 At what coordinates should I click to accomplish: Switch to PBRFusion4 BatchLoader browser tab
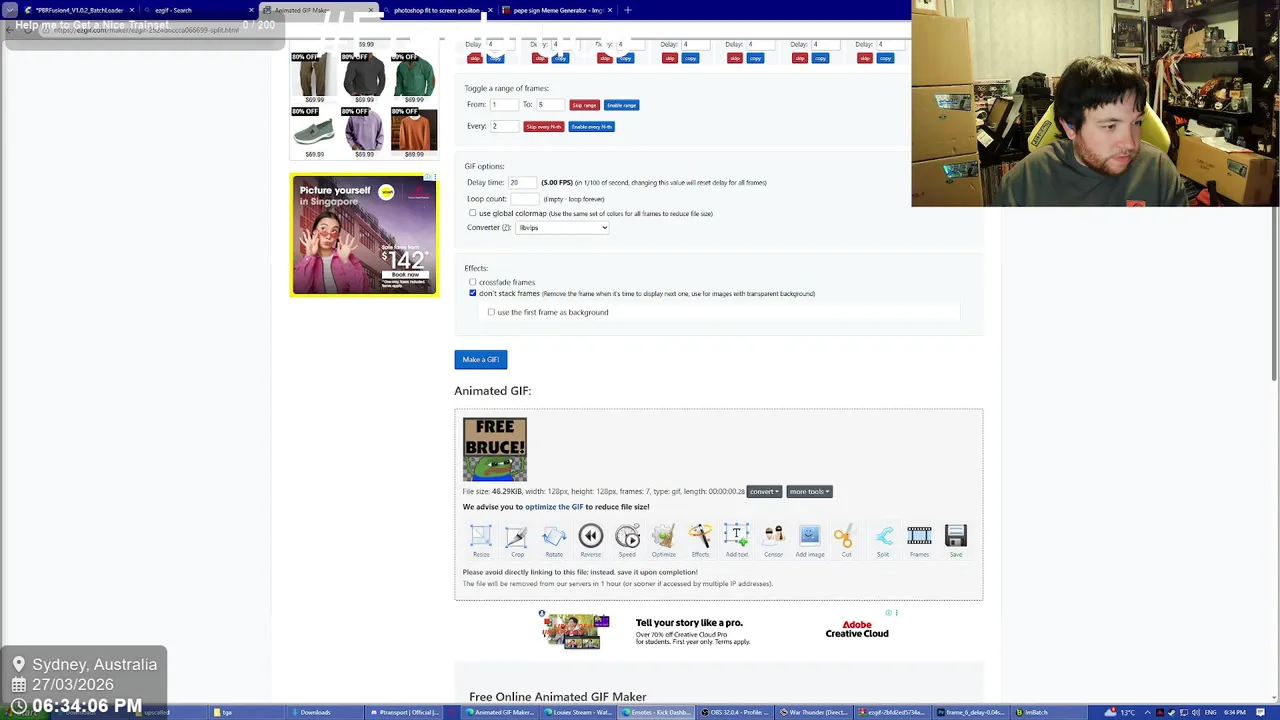(x=80, y=10)
